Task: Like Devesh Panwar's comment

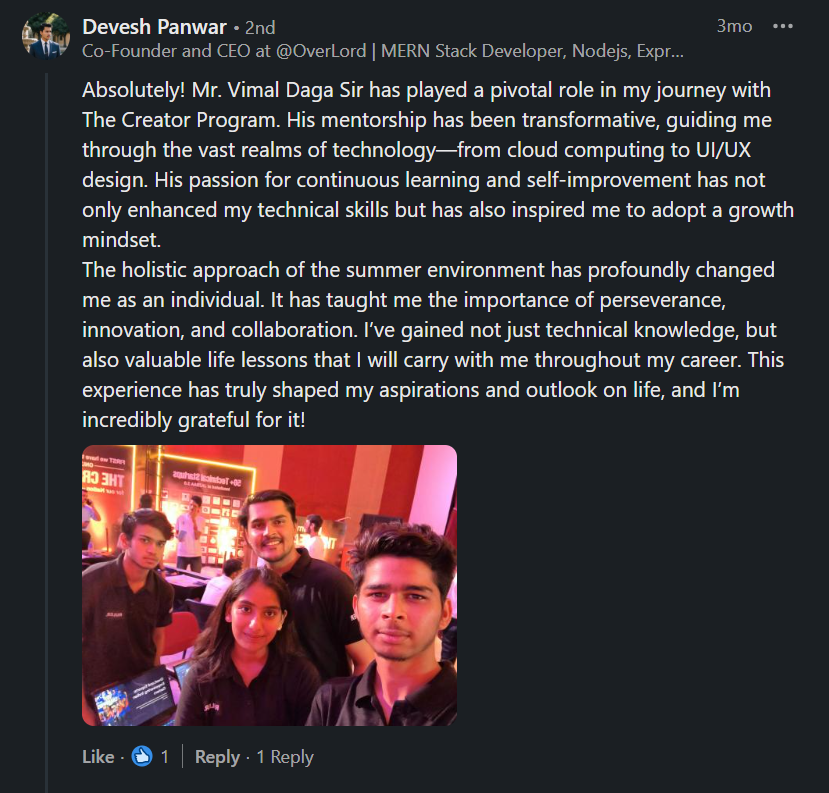Action: tap(98, 757)
